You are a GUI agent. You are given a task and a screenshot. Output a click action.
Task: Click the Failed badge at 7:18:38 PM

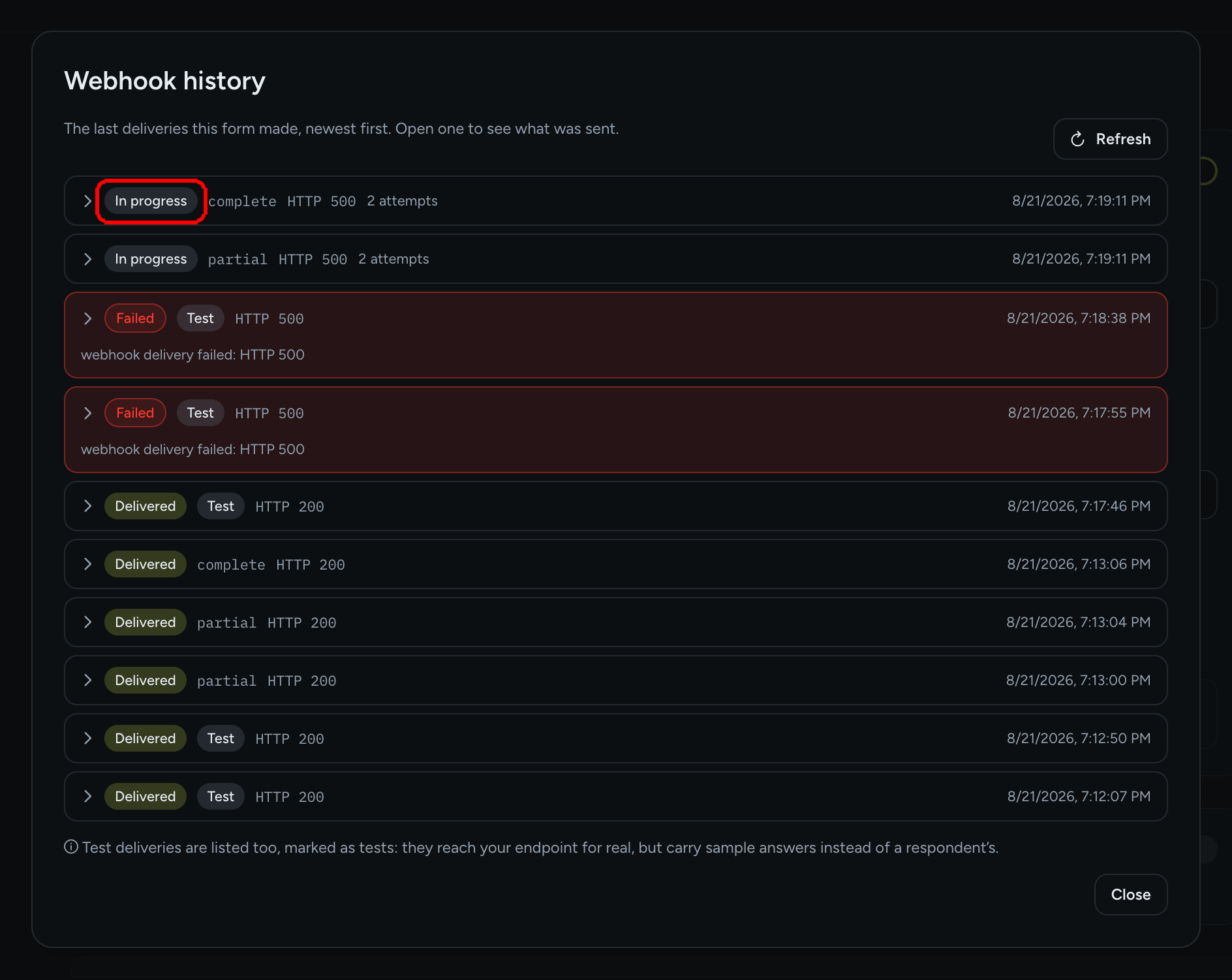(x=135, y=318)
